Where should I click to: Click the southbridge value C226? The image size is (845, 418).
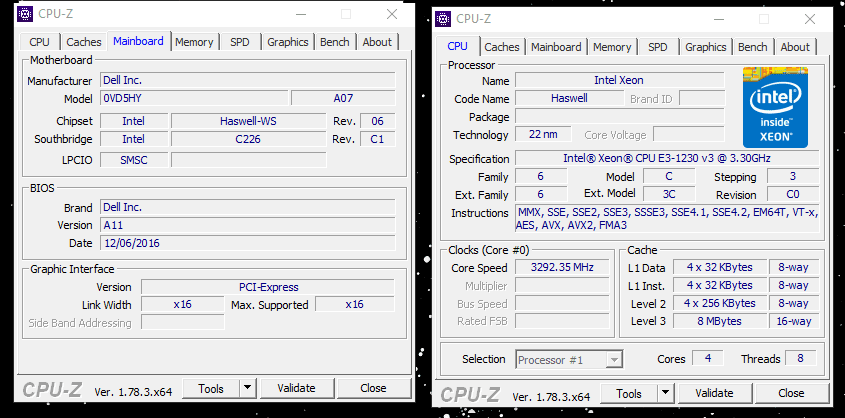(248, 139)
